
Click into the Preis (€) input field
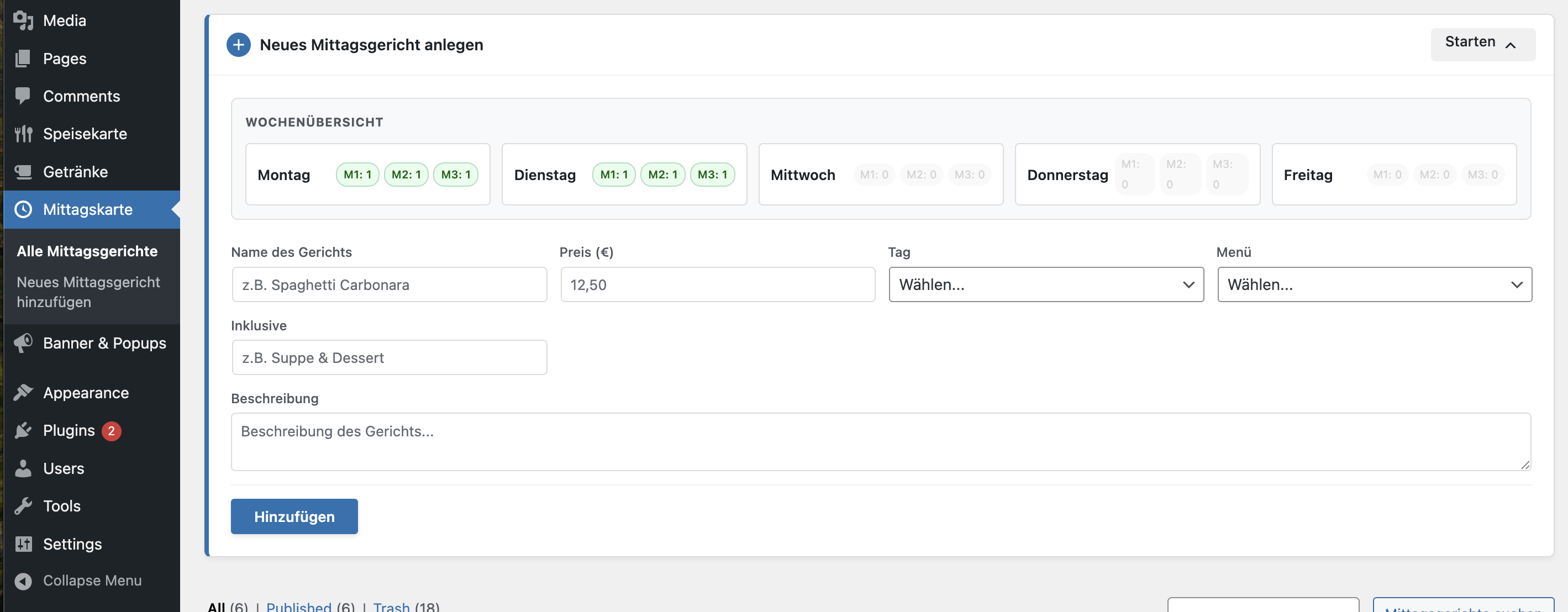point(717,284)
